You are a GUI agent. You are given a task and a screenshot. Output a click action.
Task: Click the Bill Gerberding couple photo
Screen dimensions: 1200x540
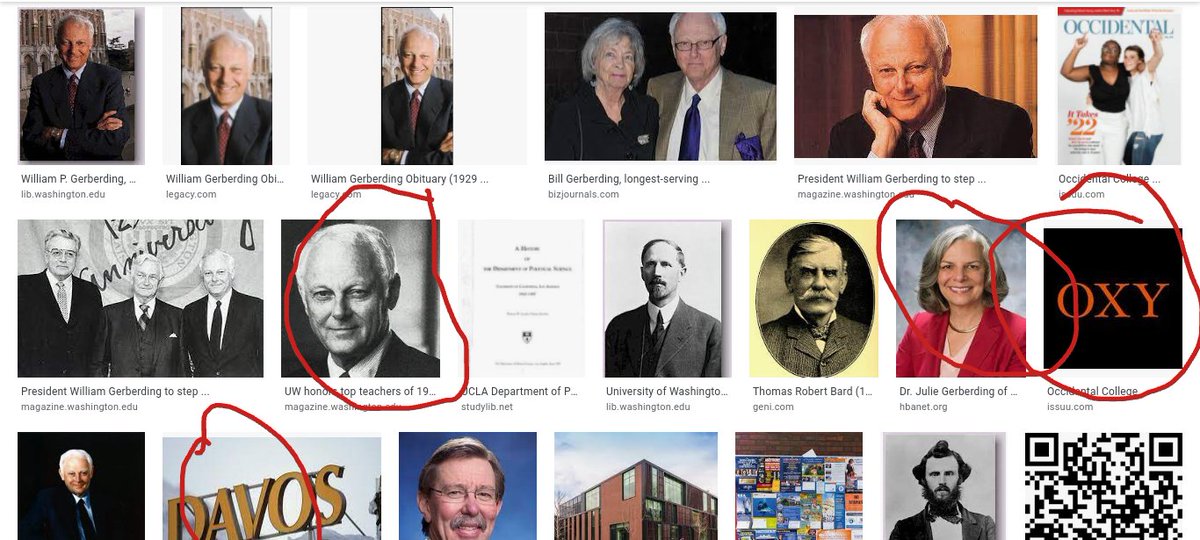pyautogui.click(x=660, y=86)
